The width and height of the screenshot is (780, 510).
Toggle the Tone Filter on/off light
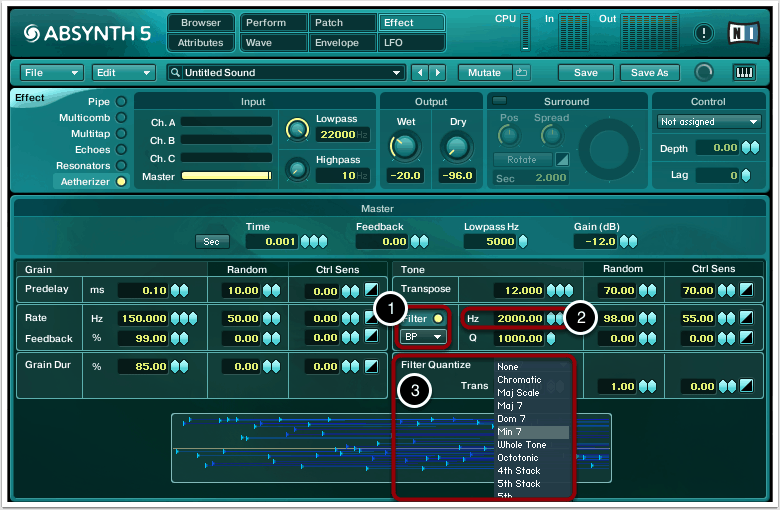(x=438, y=318)
